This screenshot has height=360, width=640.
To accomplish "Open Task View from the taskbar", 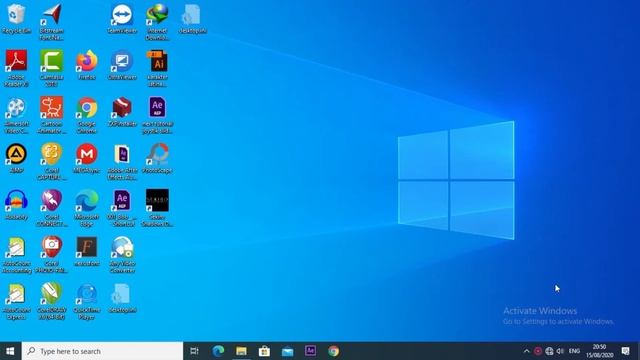I will 195,351.
